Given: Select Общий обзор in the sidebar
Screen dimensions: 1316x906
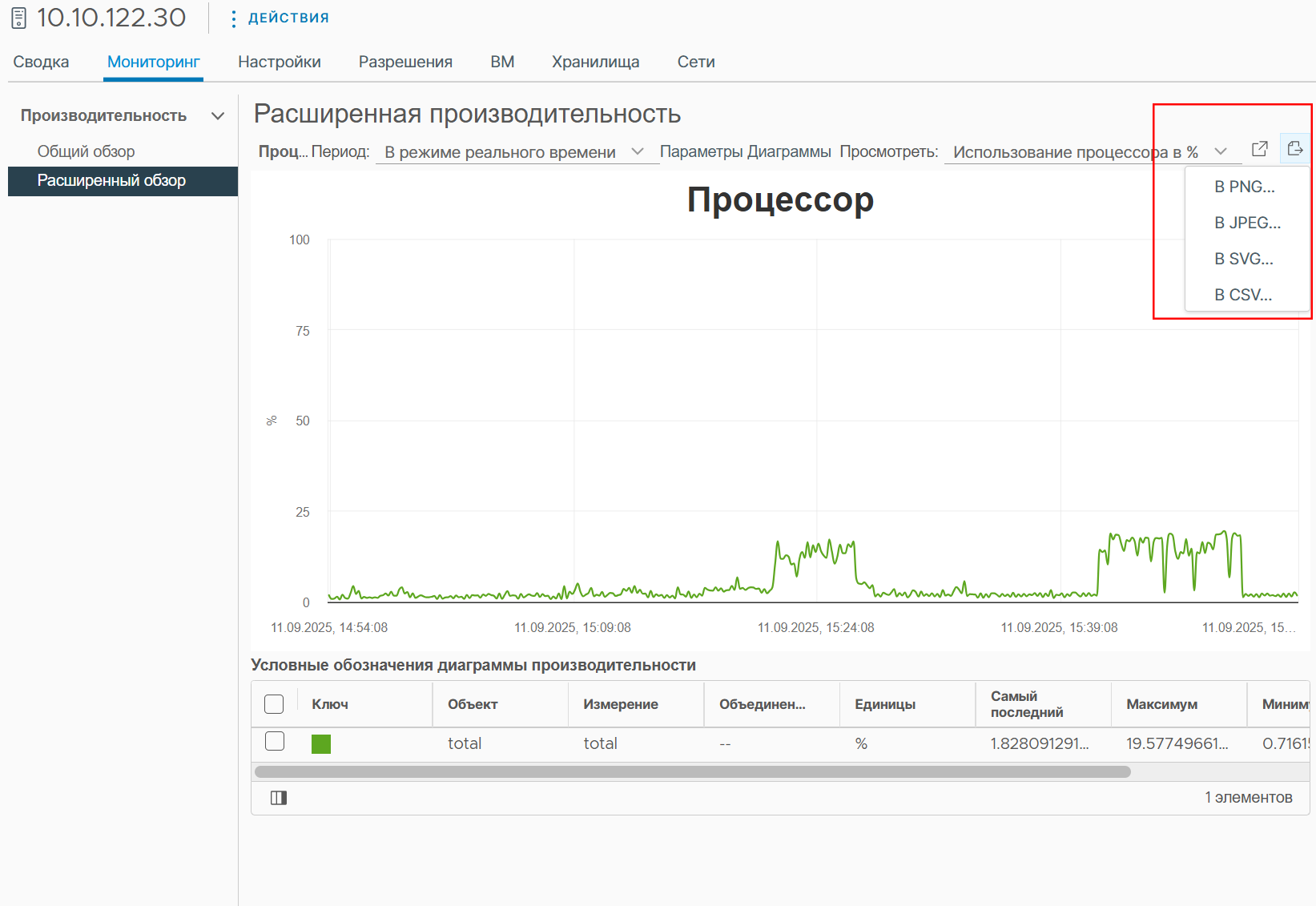Looking at the screenshot, I should pos(86,151).
